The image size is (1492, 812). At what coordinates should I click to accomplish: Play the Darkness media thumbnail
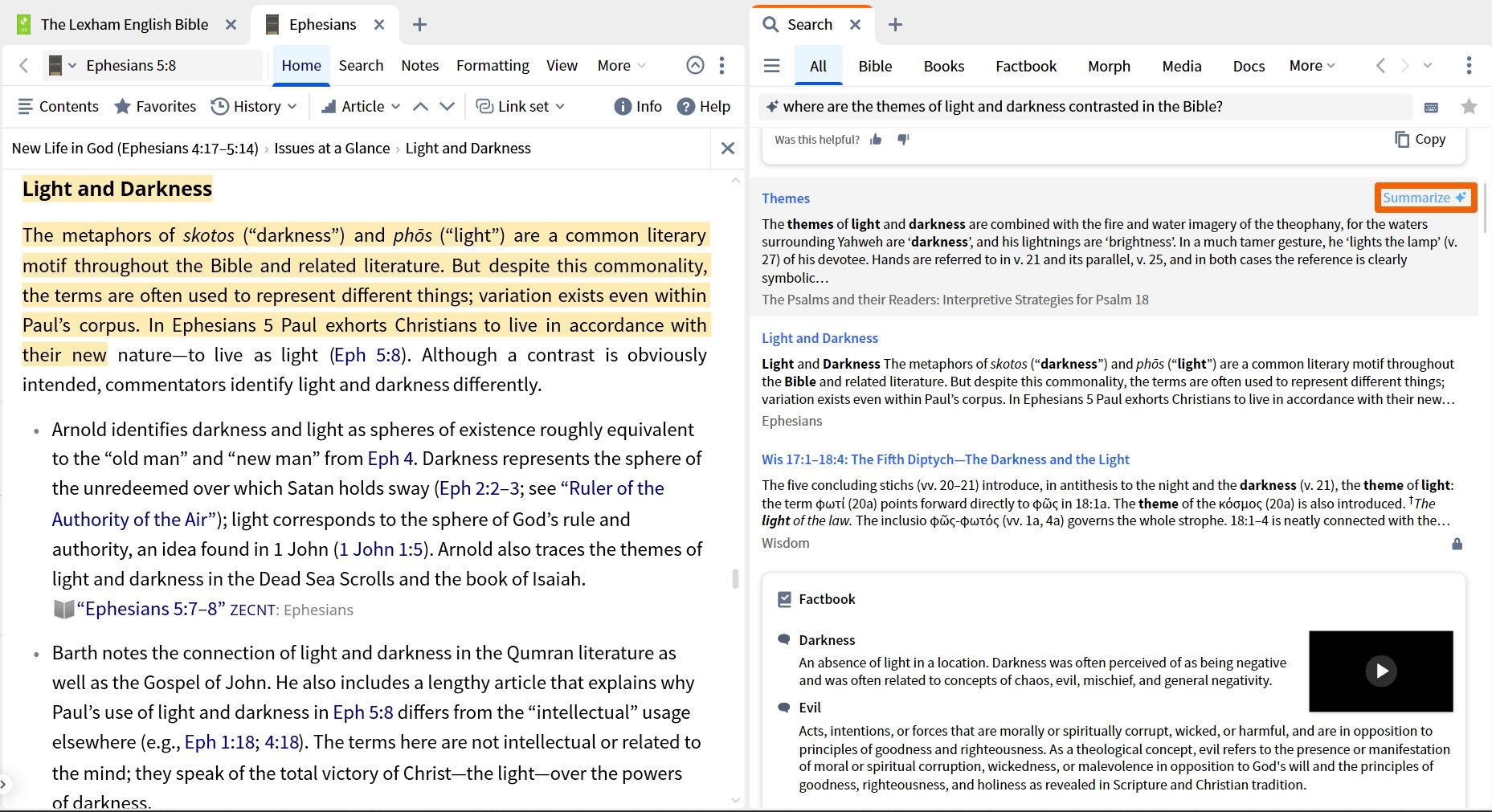1381,671
